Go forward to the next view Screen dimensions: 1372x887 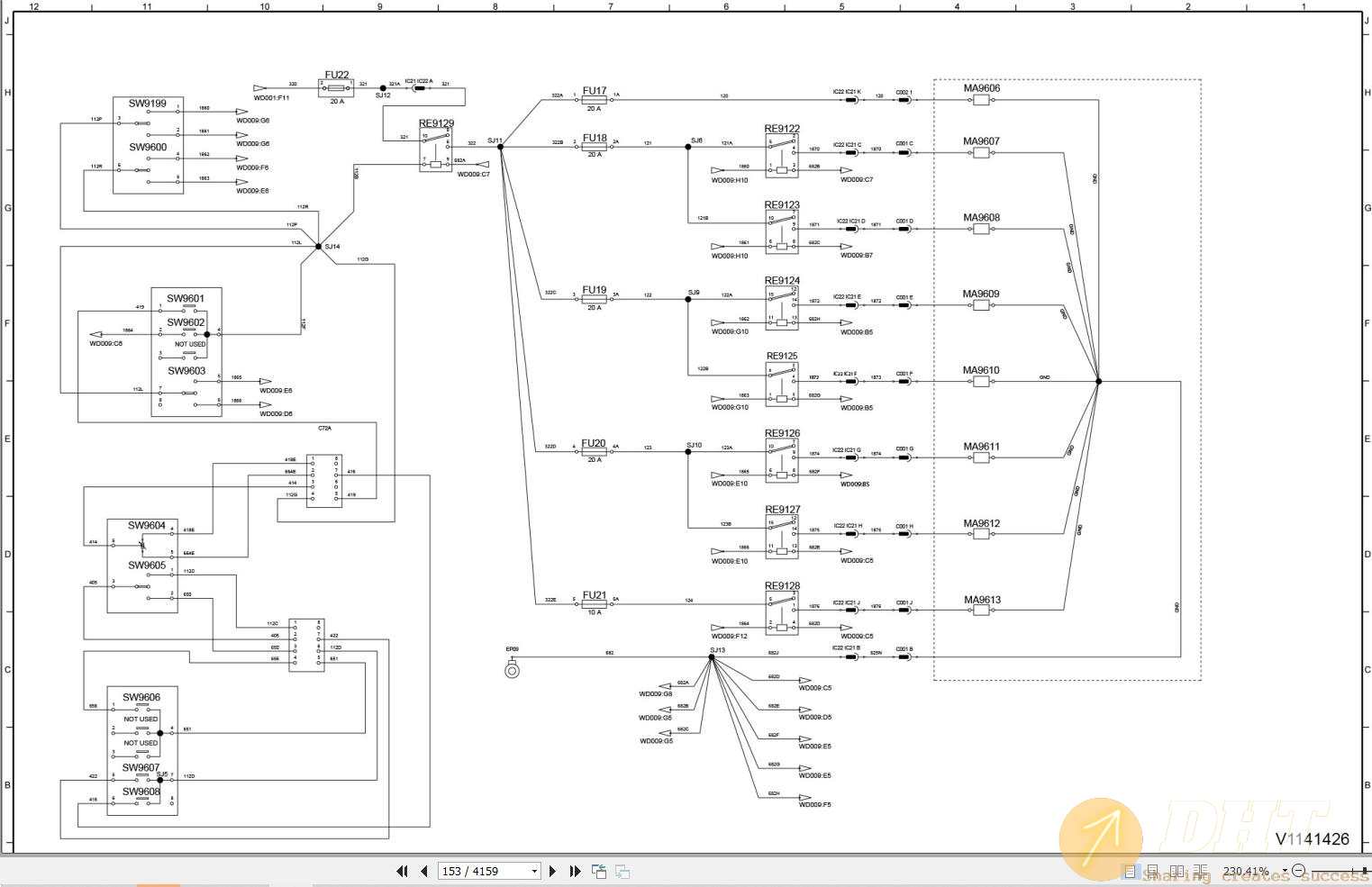pyautogui.click(x=622, y=871)
